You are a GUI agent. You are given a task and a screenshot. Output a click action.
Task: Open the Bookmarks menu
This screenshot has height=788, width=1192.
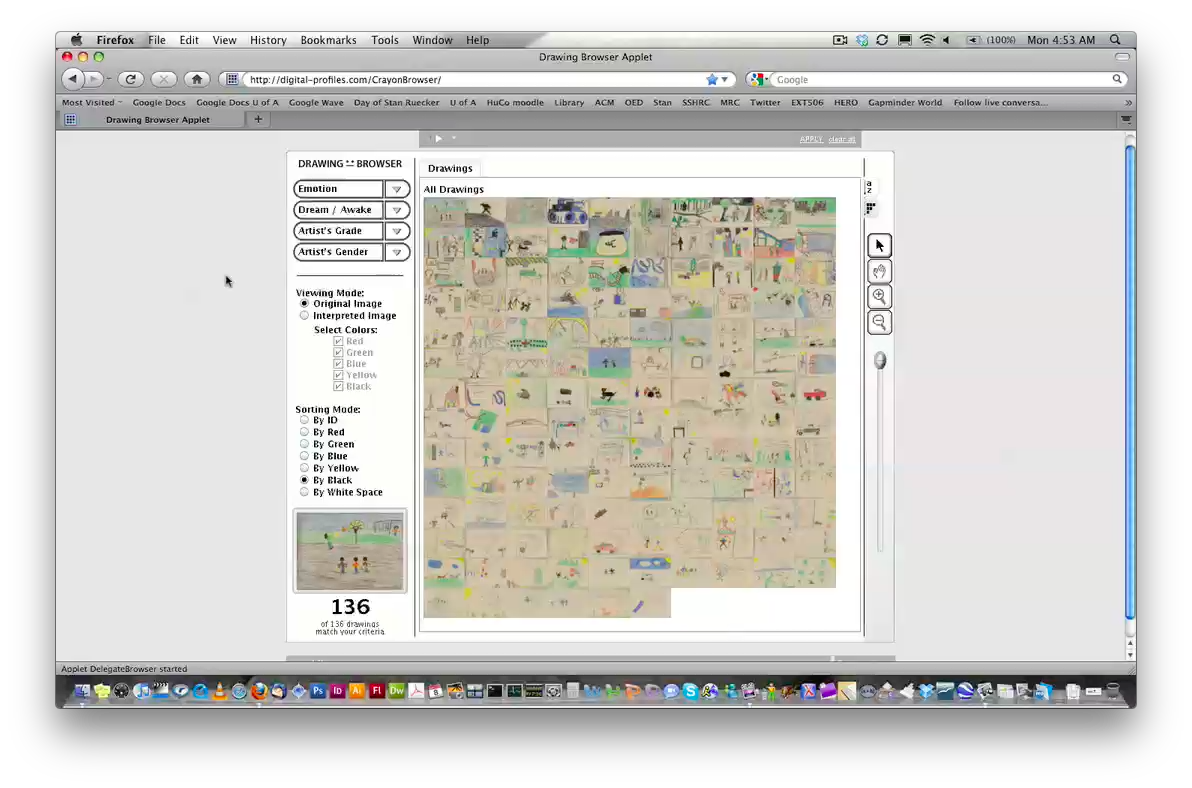[328, 40]
